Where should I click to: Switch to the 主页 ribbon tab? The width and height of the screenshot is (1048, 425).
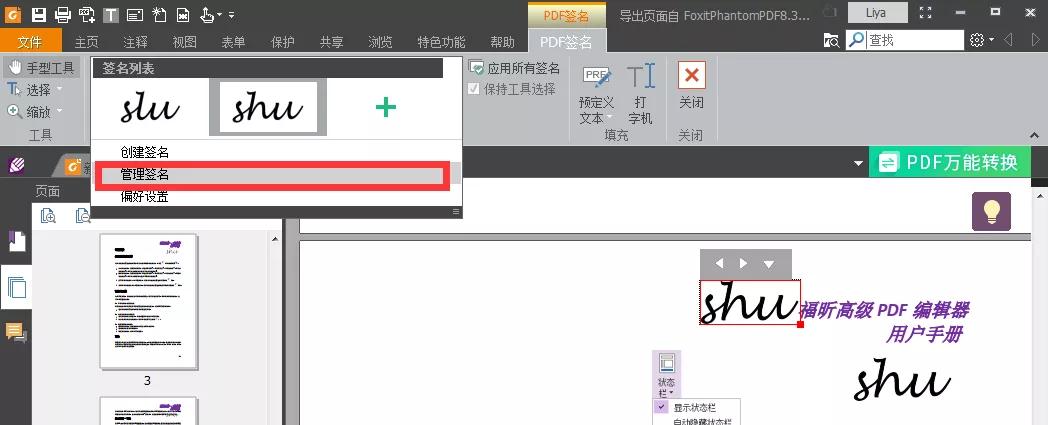(x=86, y=42)
